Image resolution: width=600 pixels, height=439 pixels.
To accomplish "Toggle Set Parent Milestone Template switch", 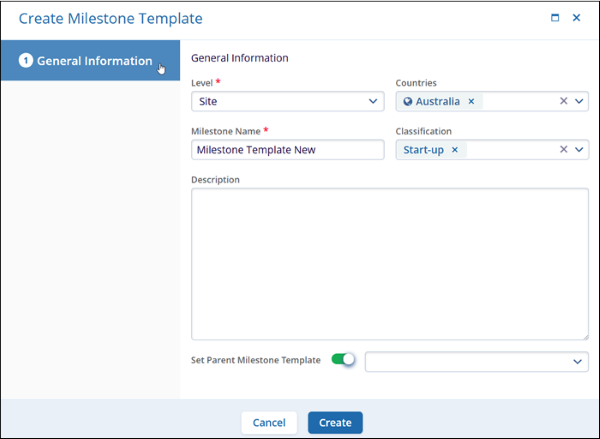I will point(343,360).
